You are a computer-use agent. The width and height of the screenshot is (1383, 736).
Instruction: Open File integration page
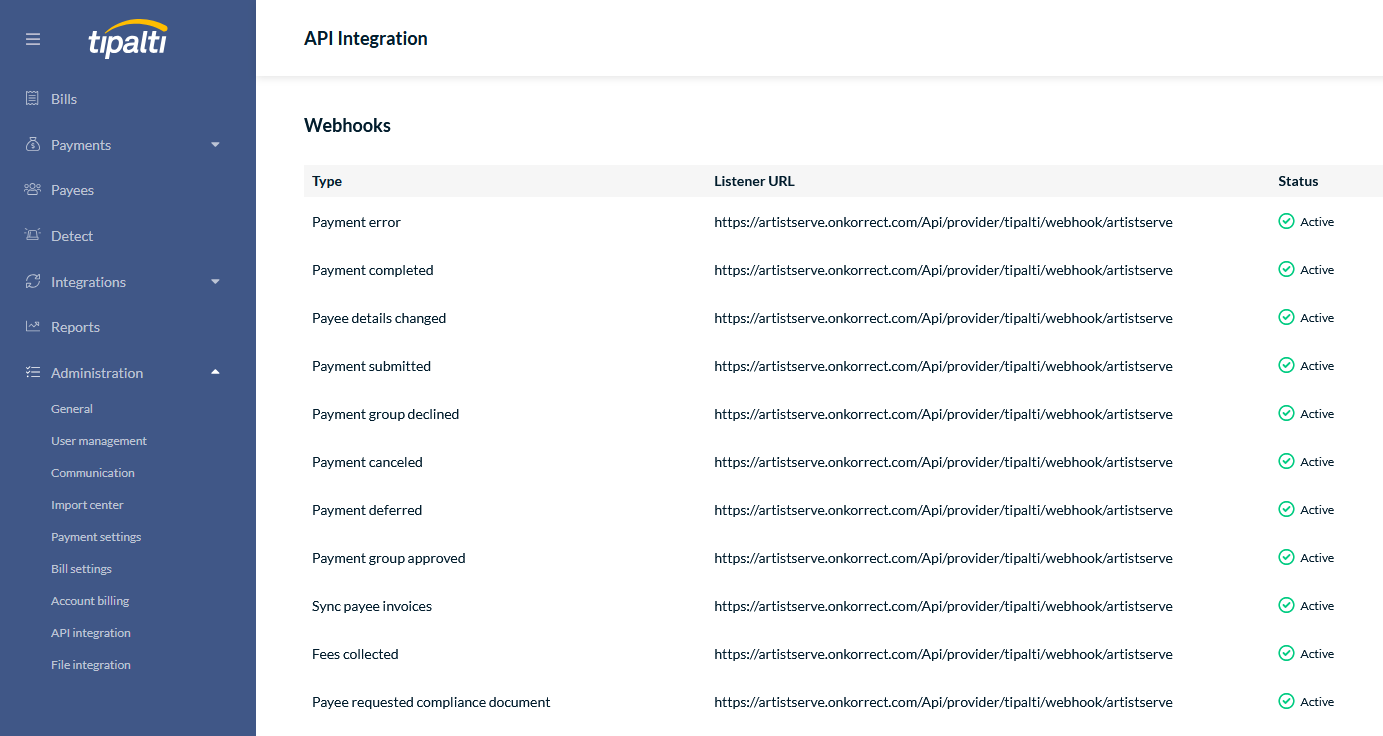click(x=91, y=665)
